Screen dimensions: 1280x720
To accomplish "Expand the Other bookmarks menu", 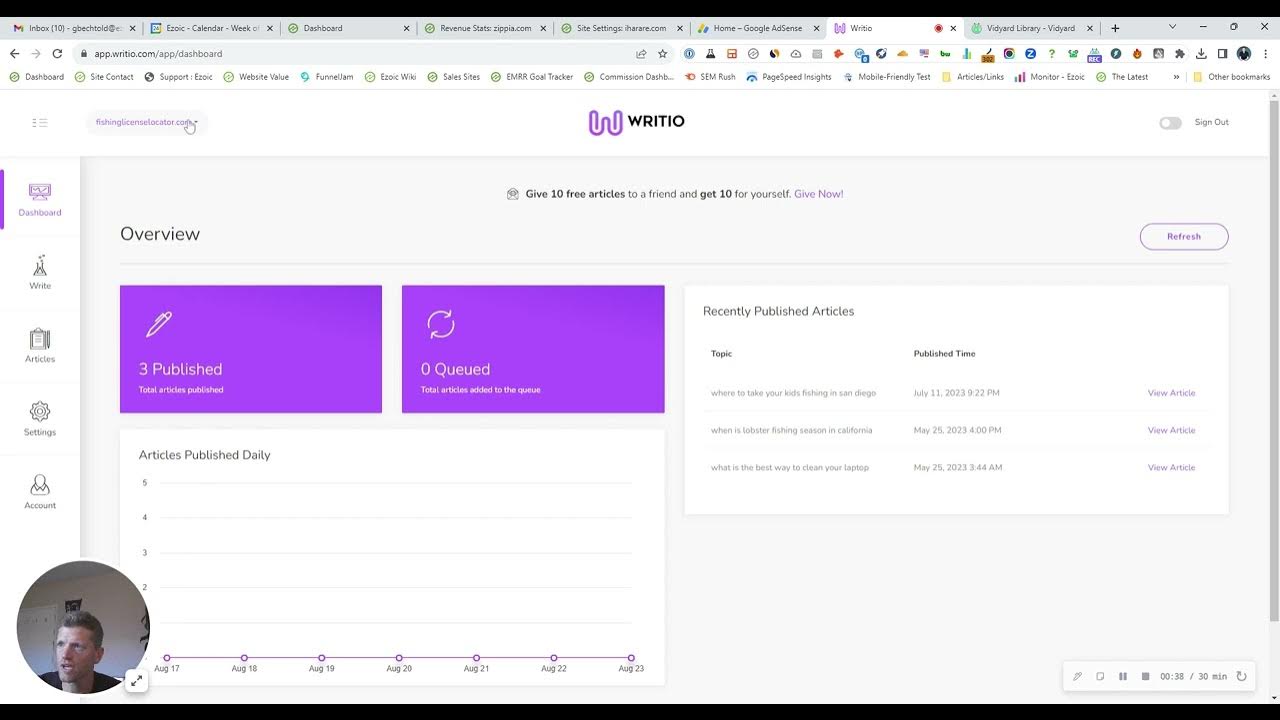I will (1238, 77).
